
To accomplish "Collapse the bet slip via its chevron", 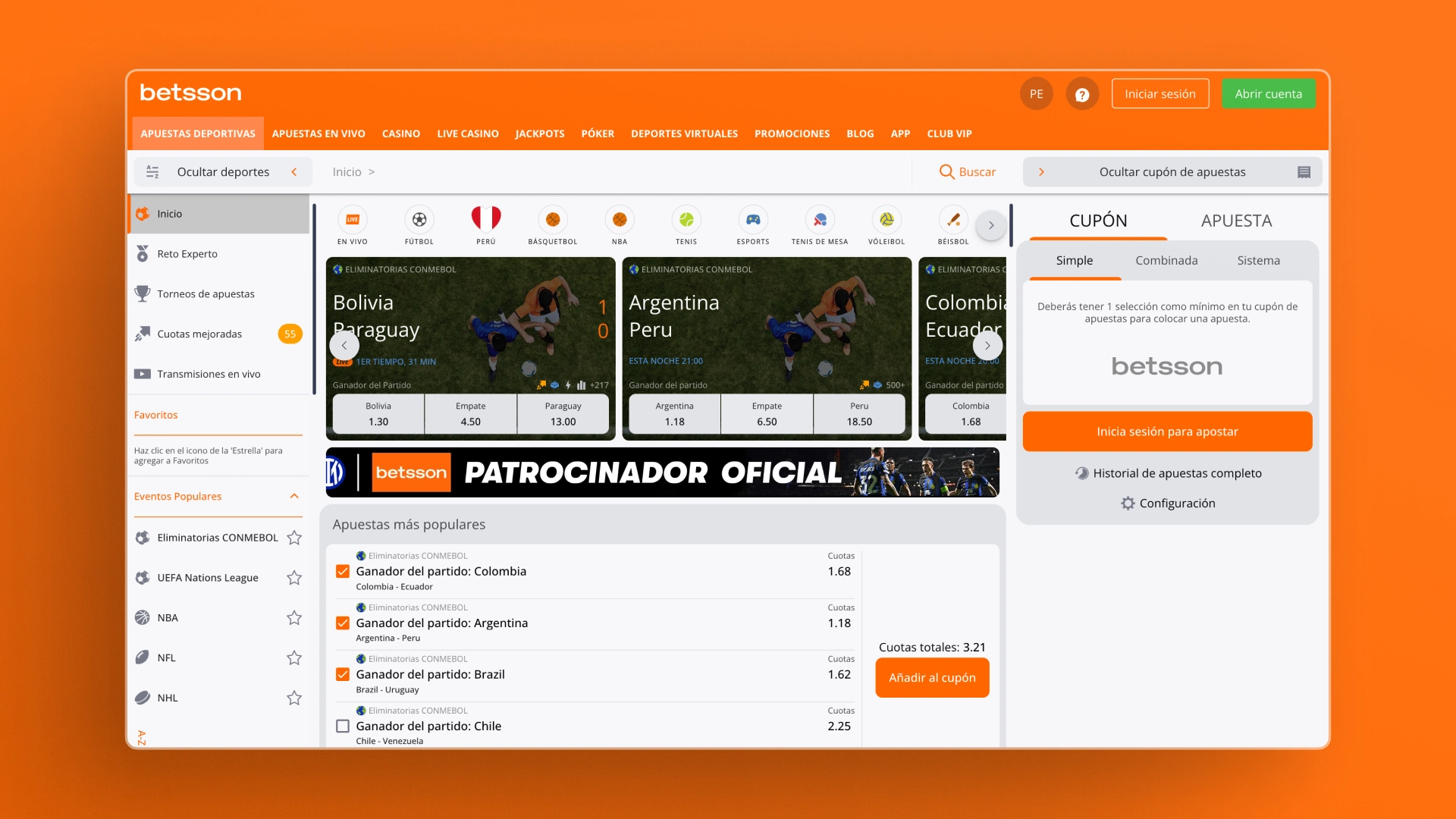I will tap(1042, 172).
